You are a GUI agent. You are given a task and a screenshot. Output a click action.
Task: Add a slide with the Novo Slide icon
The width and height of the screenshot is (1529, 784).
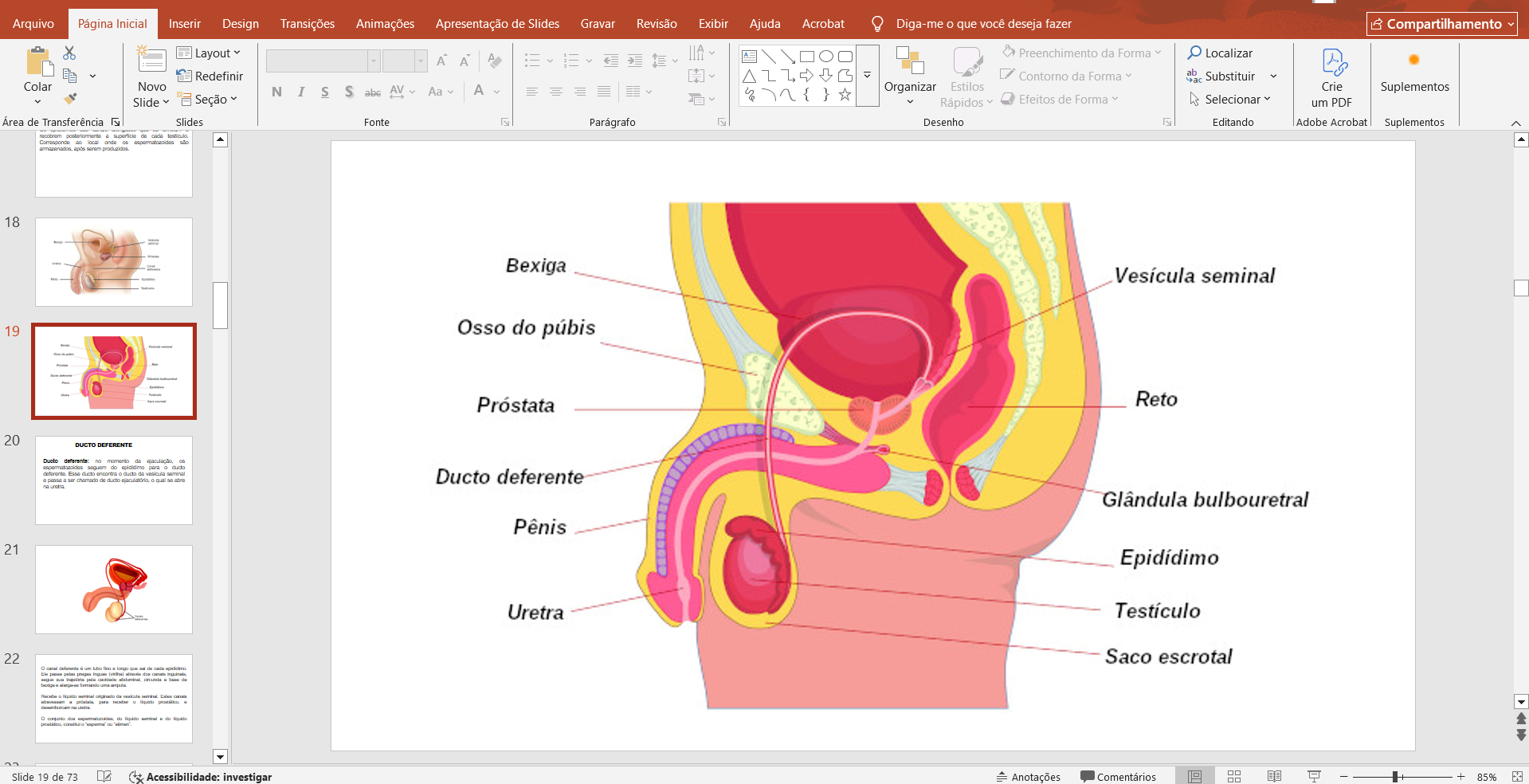coord(151,61)
